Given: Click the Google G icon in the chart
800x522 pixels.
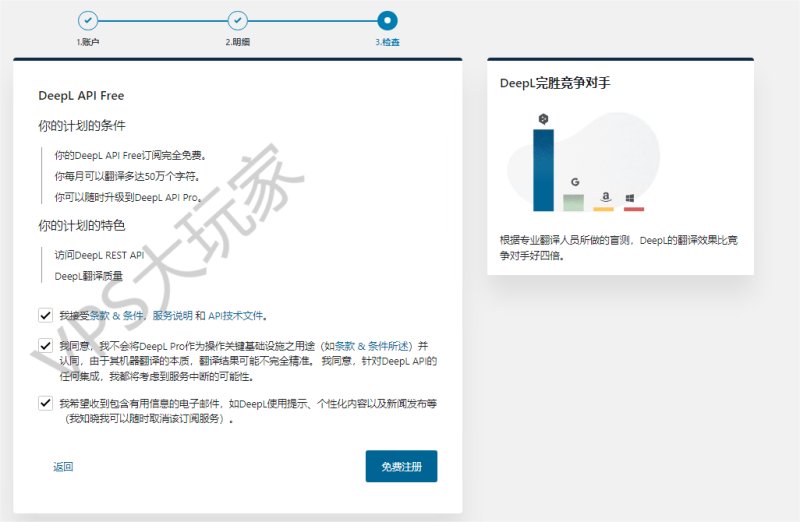Looking at the screenshot, I should click(575, 182).
